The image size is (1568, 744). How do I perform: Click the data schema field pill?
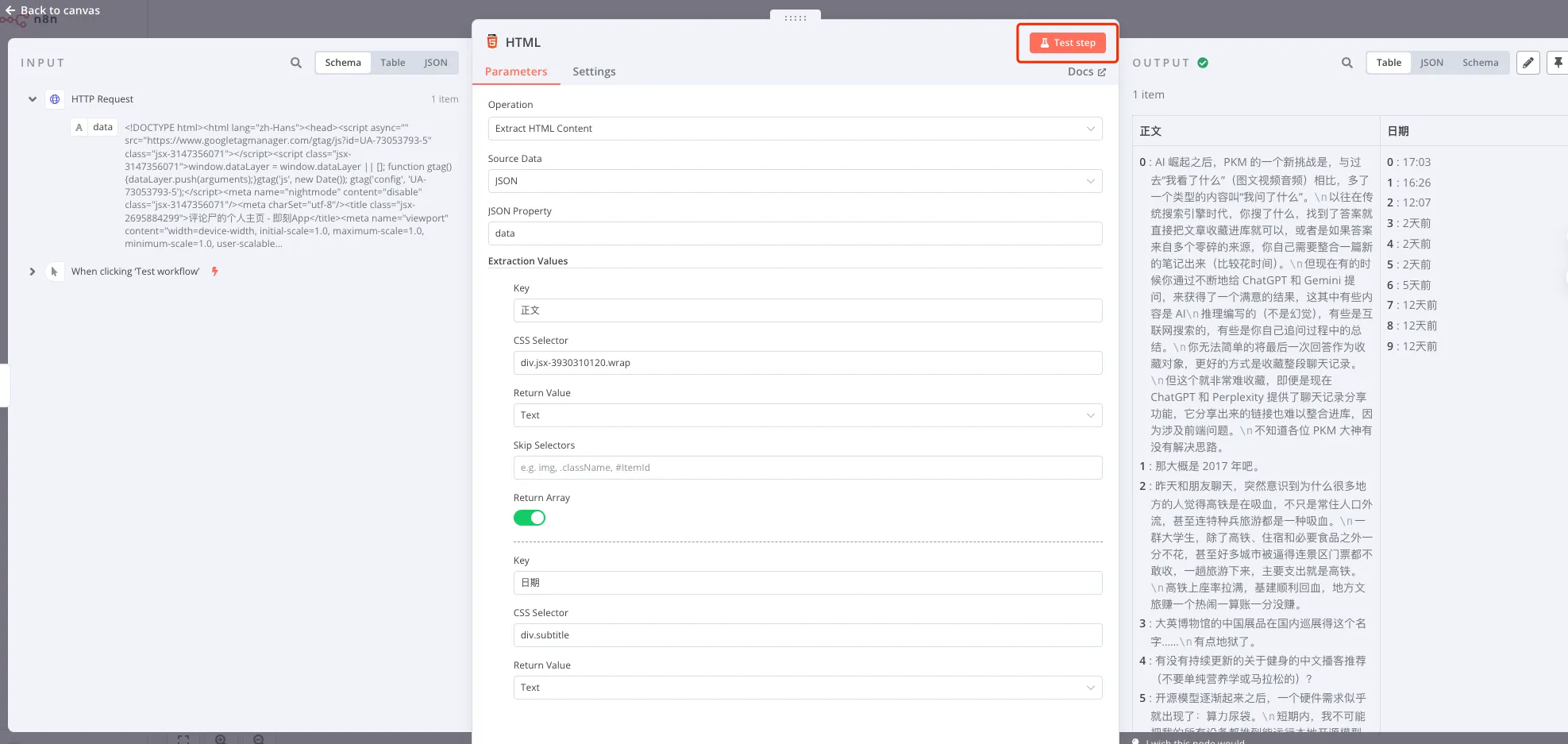tap(94, 127)
